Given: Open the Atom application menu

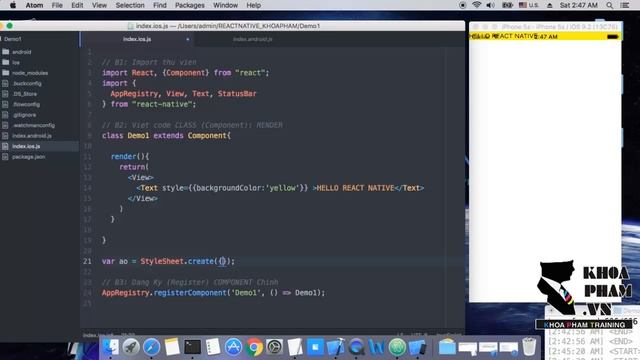Looking at the screenshot, I should pyautogui.click(x=34, y=5).
